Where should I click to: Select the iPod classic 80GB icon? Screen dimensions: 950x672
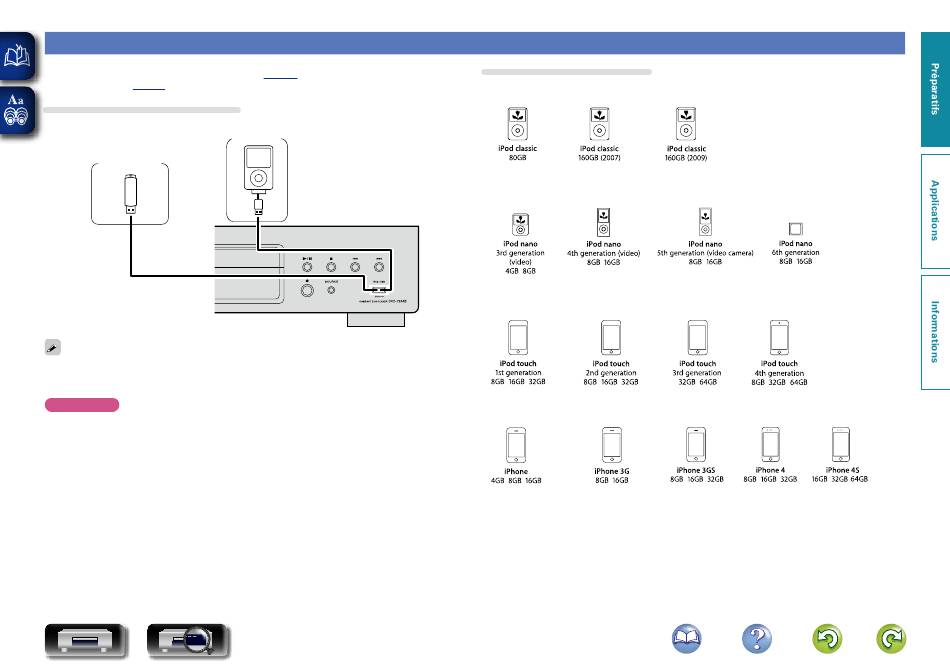517,124
